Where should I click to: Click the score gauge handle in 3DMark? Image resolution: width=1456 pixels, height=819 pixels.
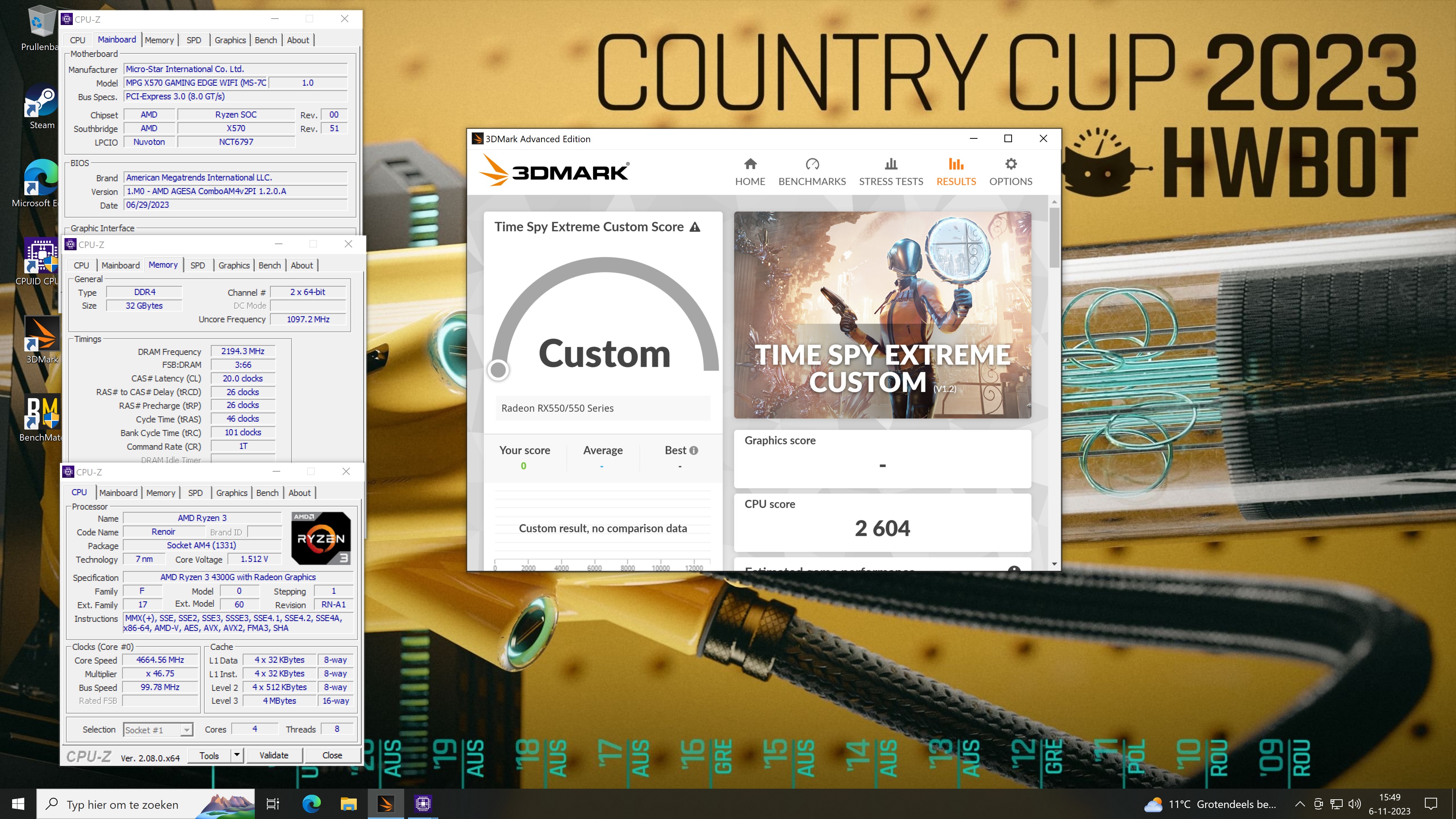498,370
